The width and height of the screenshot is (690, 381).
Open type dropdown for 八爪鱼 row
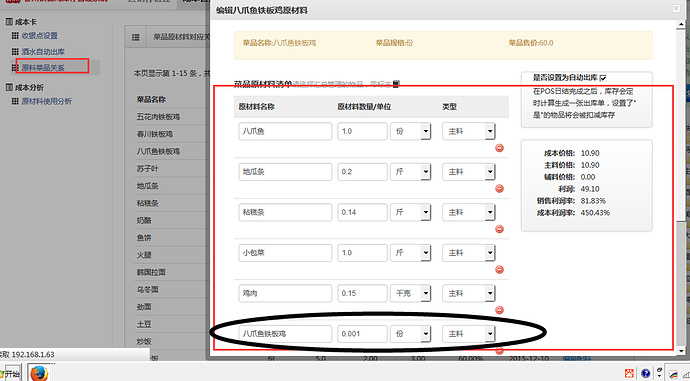click(490, 131)
